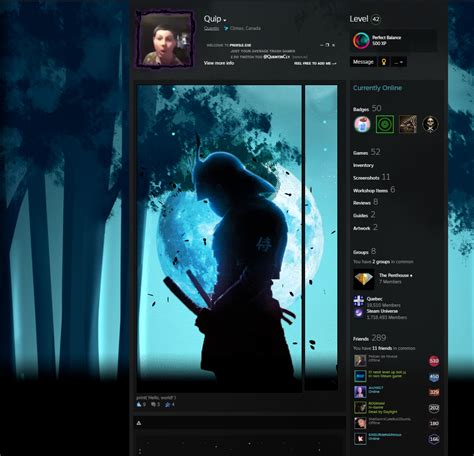Click the yellow profile award icon button
This screenshot has width=474, height=456.
[384, 62]
